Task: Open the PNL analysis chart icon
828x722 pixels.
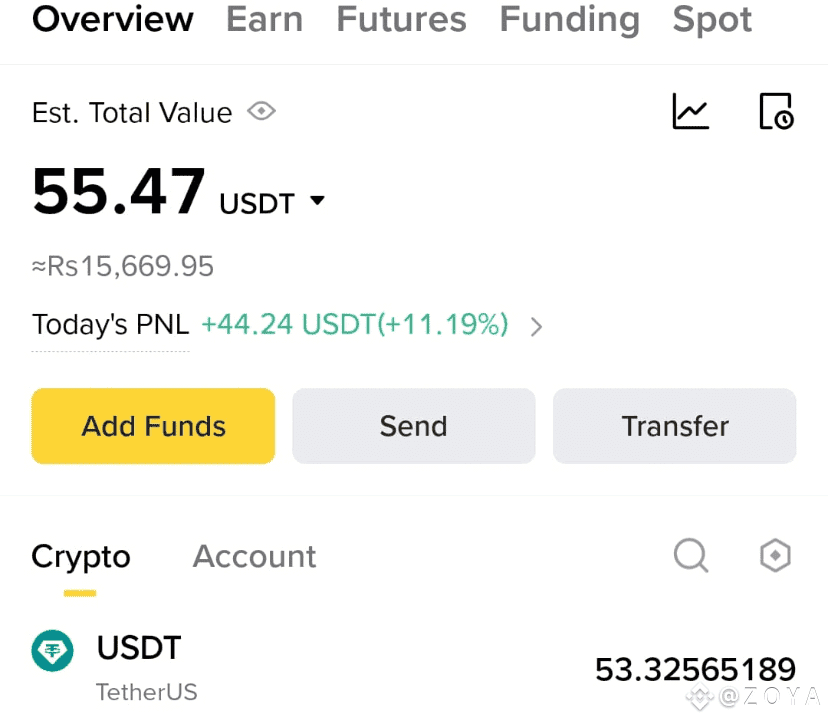Action: (690, 111)
